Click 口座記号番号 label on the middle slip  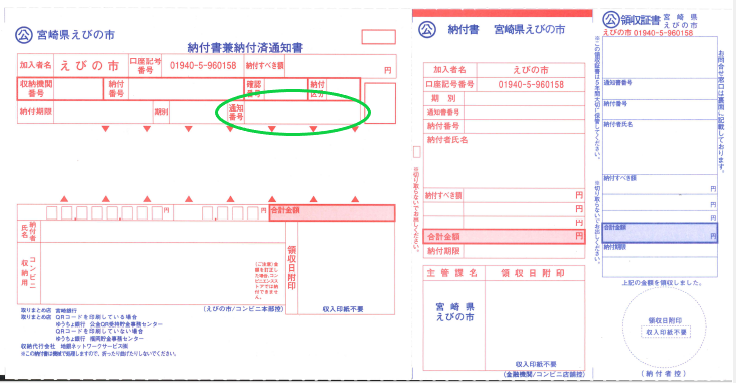click(x=450, y=84)
